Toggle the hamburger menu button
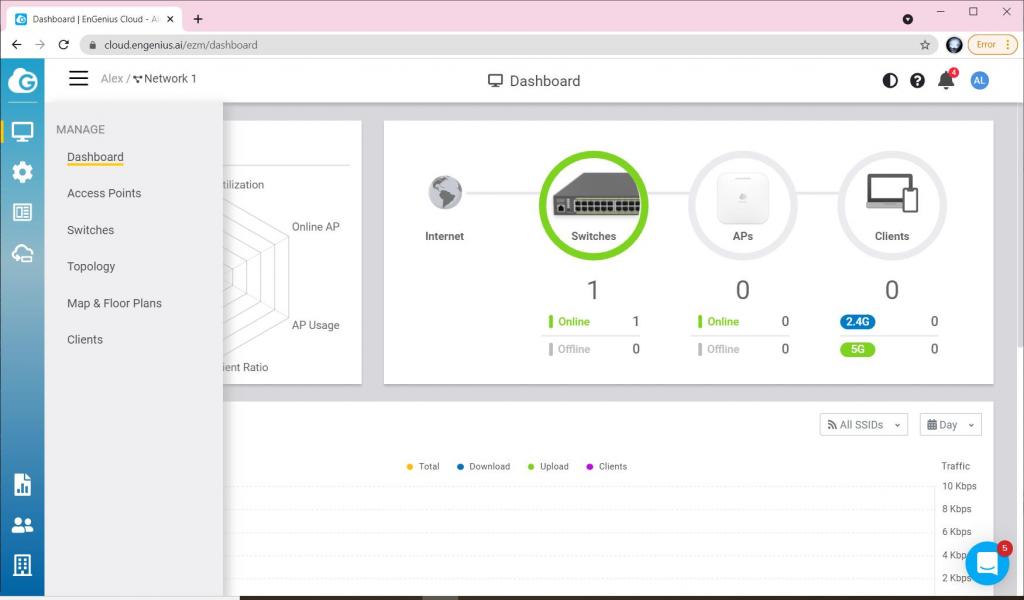The image size is (1024, 600). pyautogui.click(x=78, y=78)
